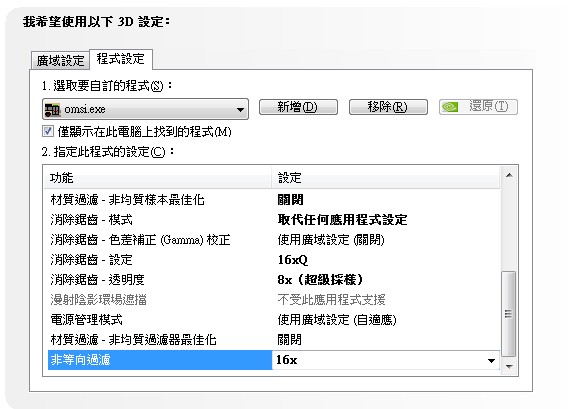Click the scrollbar up arrow
The height and width of the screenshot is (409, 568).
[509, 176]
